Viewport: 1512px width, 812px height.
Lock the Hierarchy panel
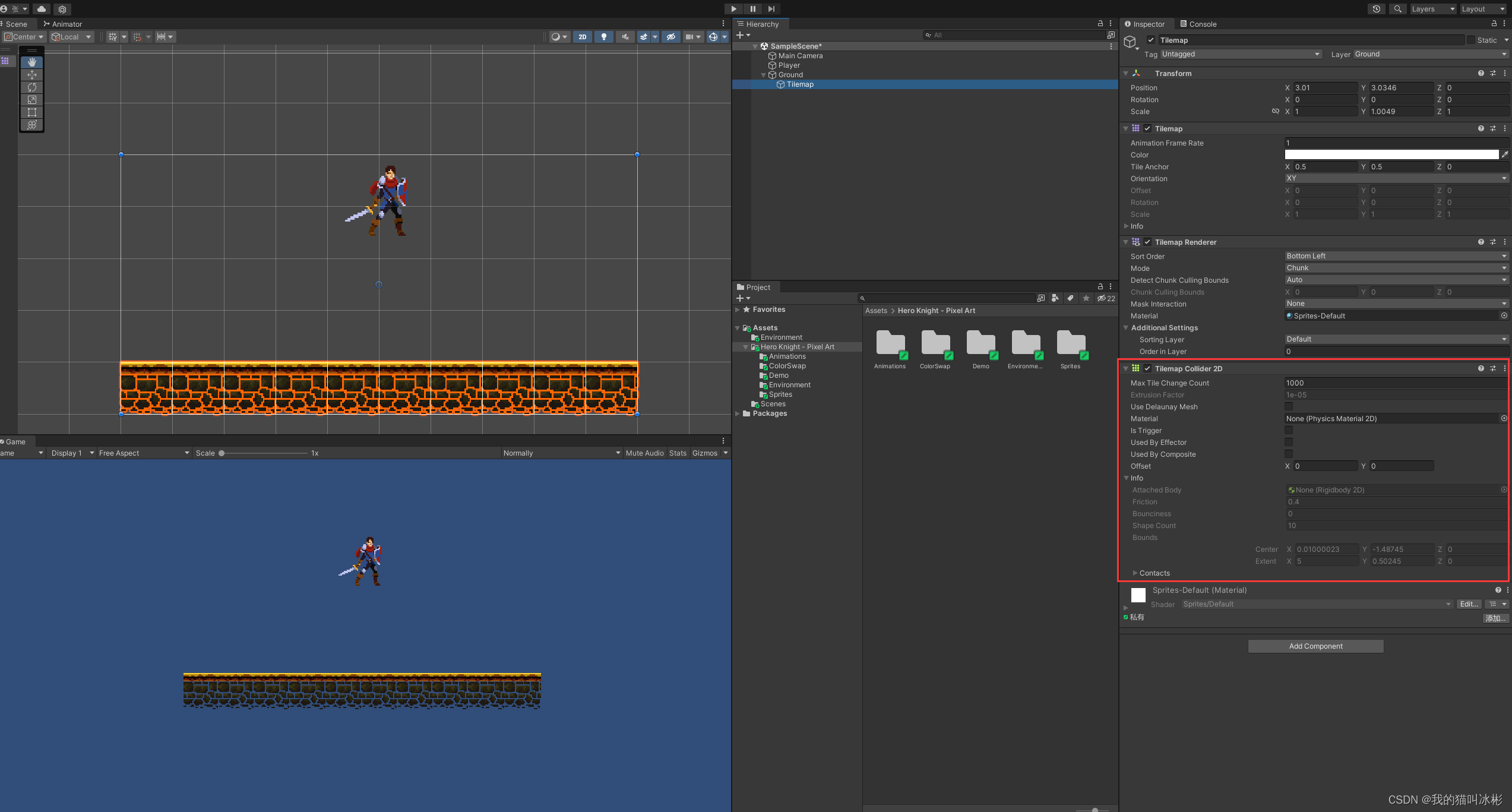1100,24
